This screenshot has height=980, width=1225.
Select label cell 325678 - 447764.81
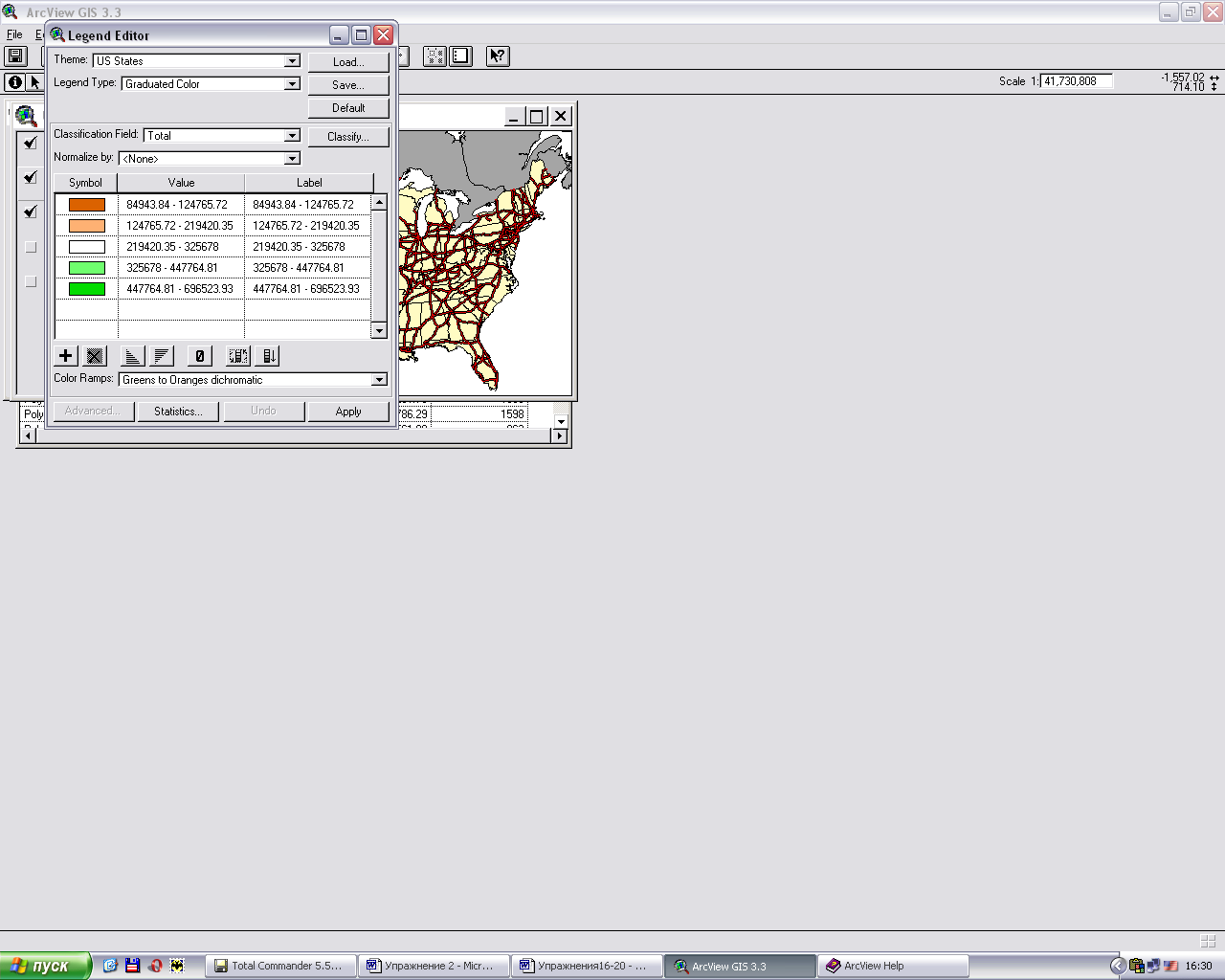click(x=307, y=268)
